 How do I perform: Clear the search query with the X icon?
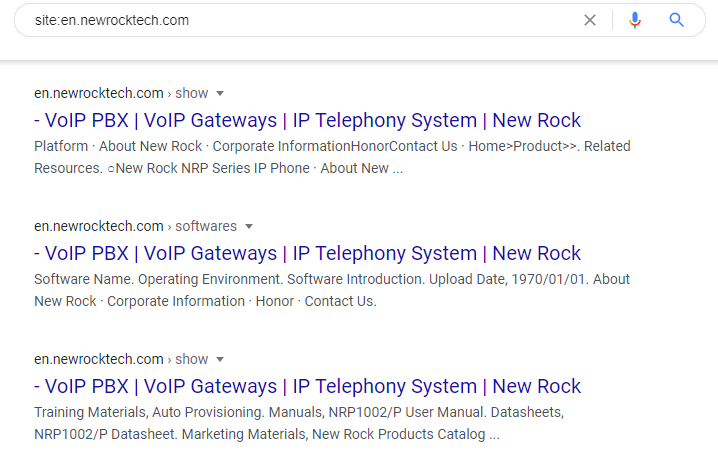pos(590,20)
